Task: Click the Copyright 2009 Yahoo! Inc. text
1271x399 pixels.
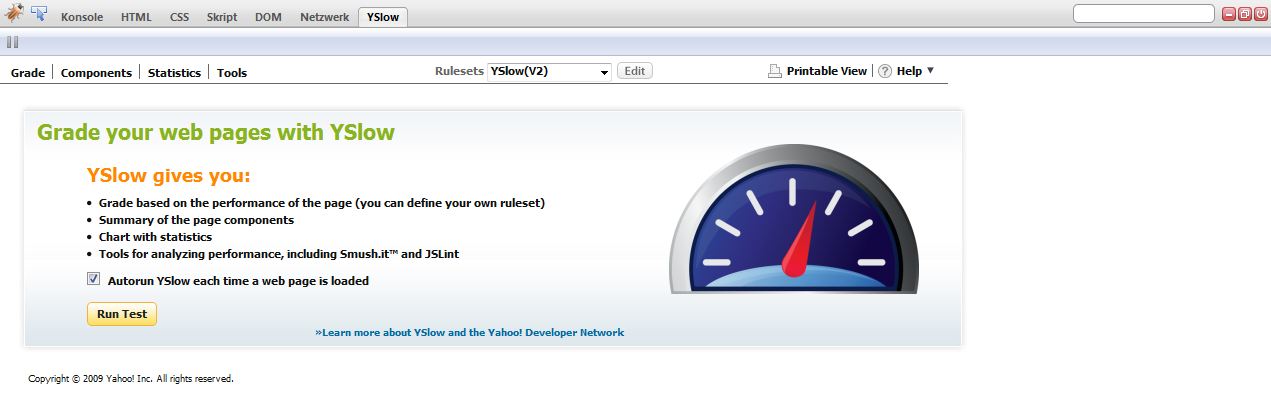Action: [131, 379]
